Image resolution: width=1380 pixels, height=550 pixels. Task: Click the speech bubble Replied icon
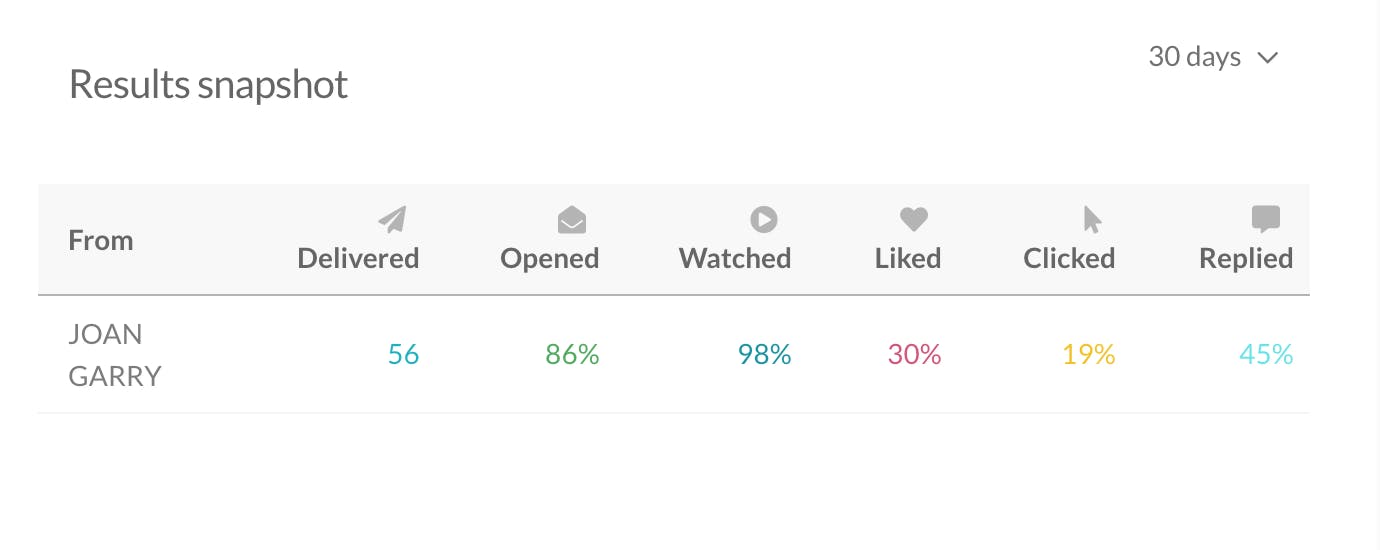click(x=1266, y=220)
